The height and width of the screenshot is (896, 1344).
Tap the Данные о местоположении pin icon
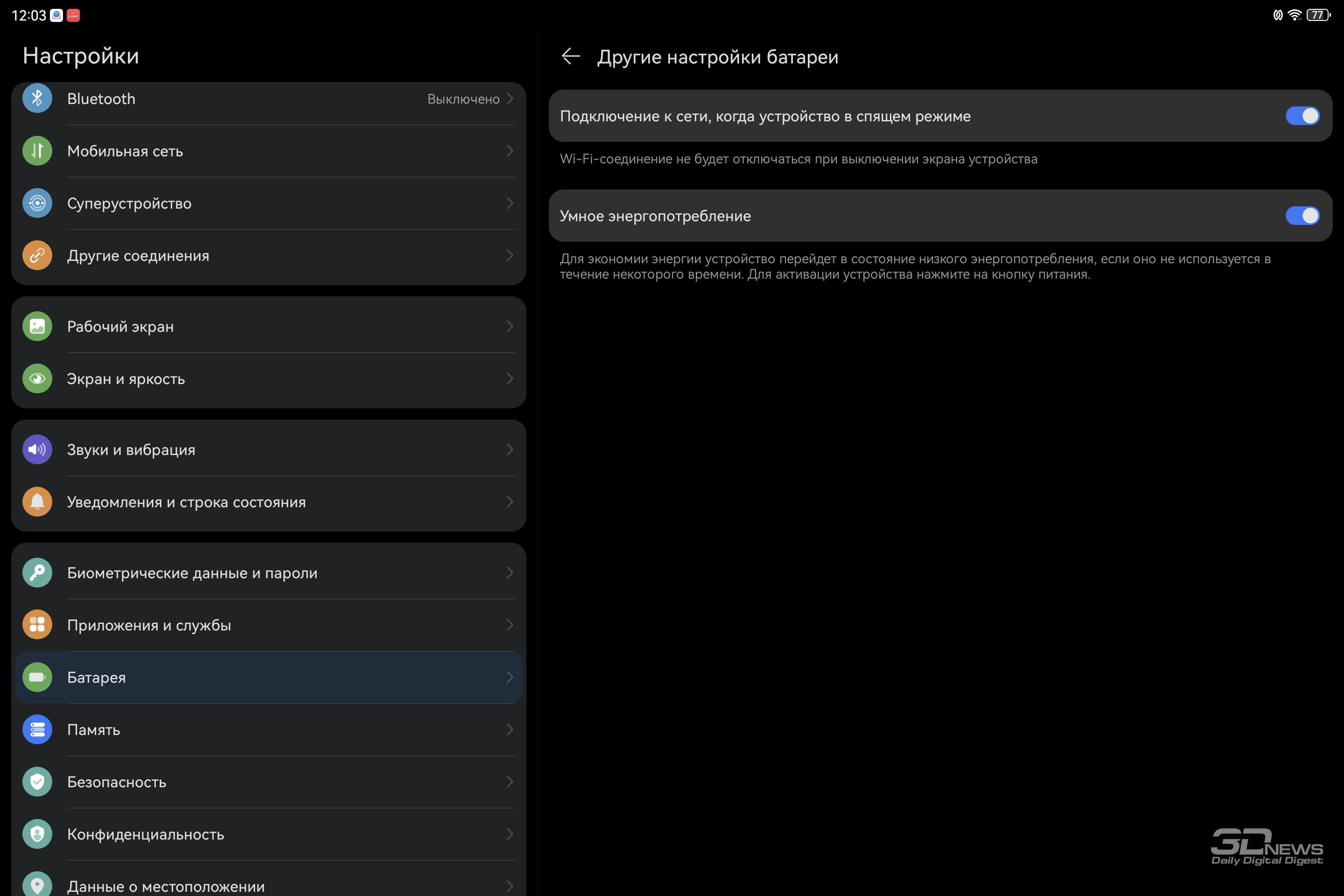coord(37,884)
